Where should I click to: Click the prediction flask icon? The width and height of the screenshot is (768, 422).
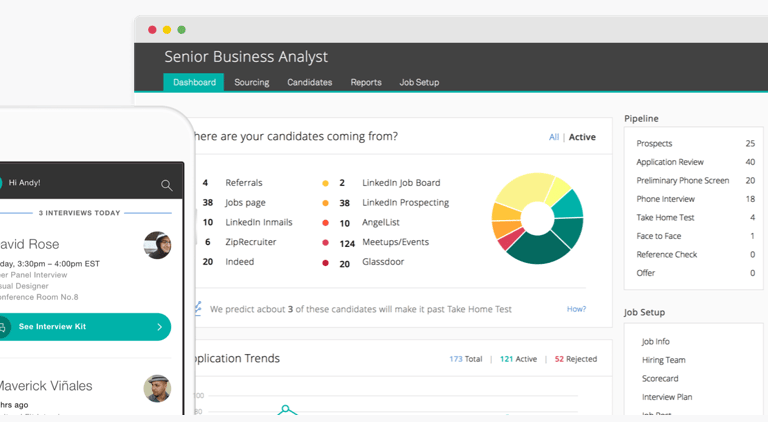(x=198, y=309)
